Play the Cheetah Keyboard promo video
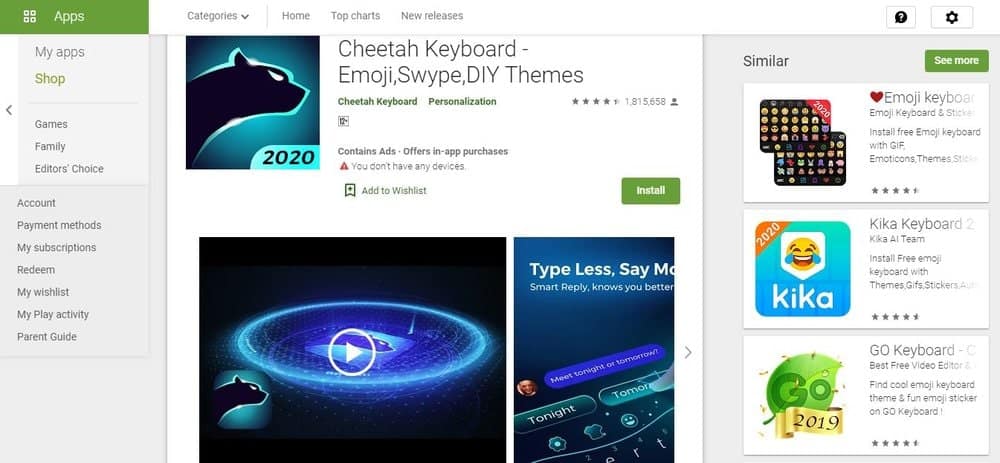Viewport: 1000px width, 463px height. click(x=352, y=351)
